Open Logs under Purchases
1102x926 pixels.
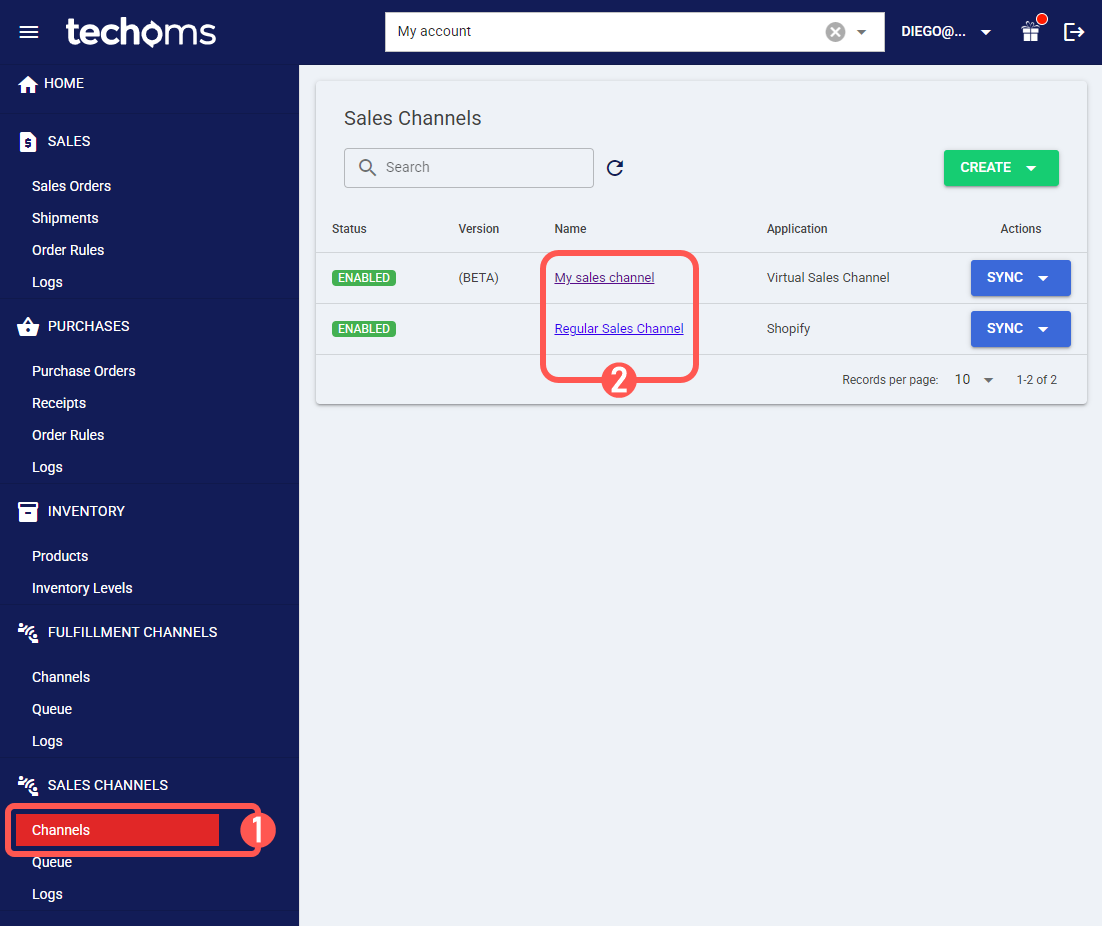[x=47, y=467]
